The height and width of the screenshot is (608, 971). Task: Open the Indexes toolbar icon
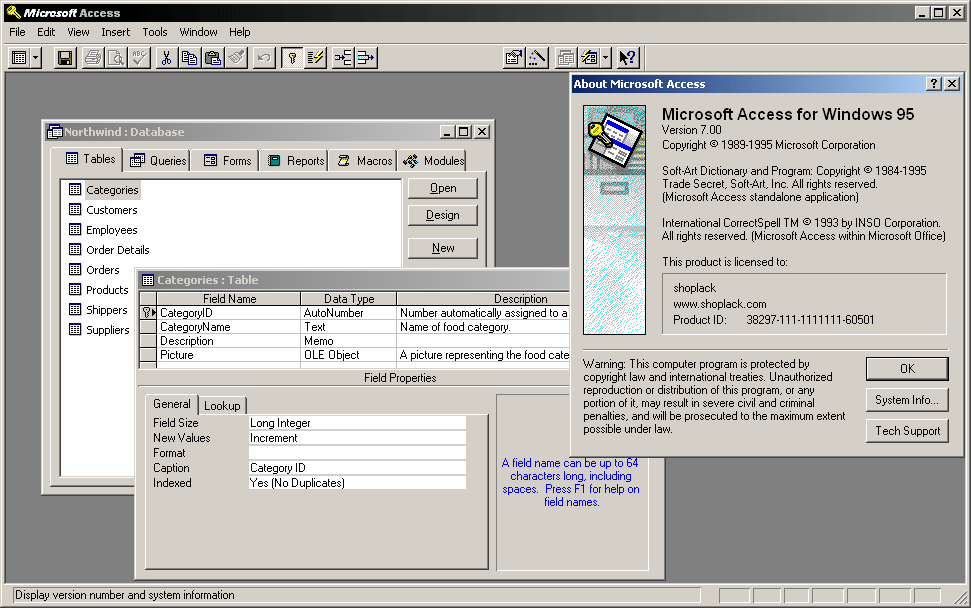pyautogui.click(x=316, y=58)
